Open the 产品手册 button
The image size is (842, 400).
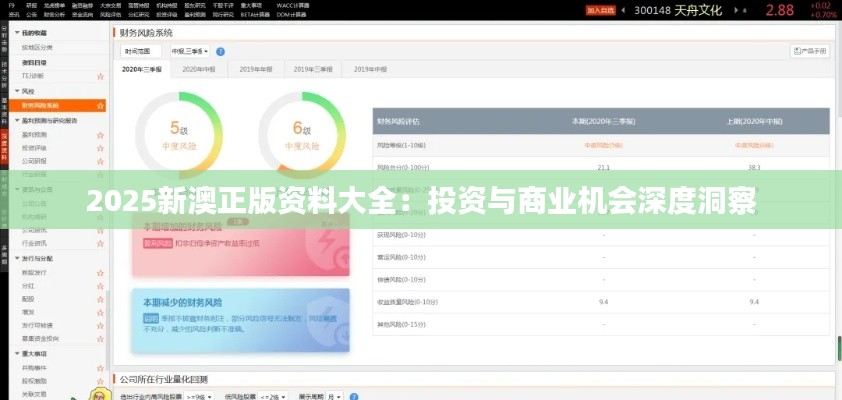click(x=810, y=51)
